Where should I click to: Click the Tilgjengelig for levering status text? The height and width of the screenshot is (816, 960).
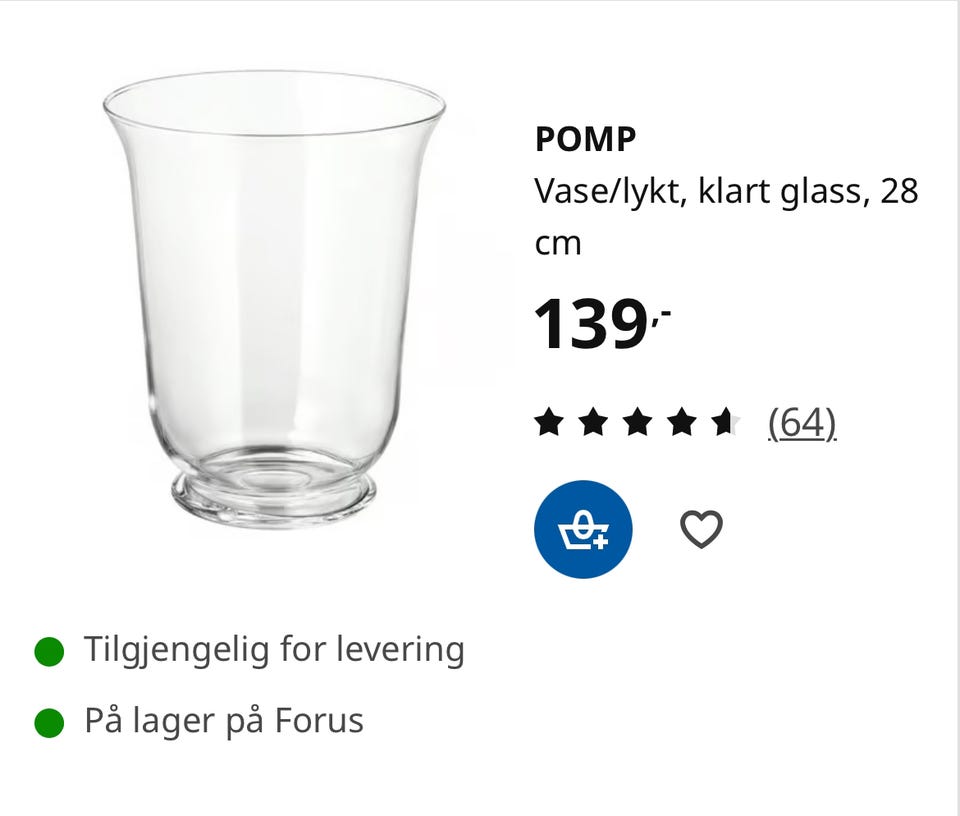(274, 650)
